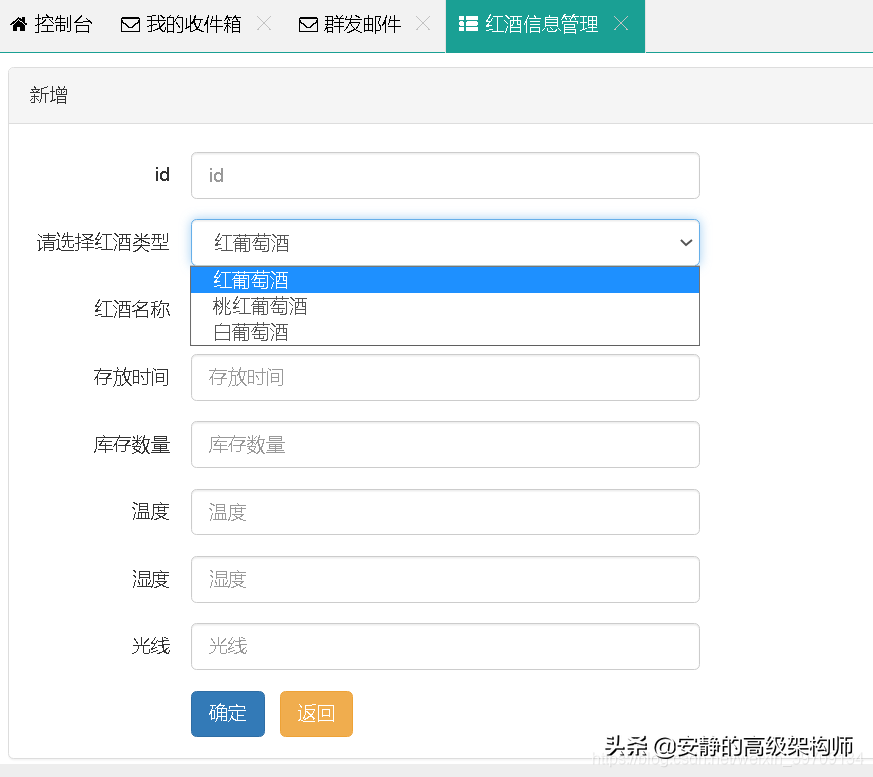
Task: Click the envelope icon beside 群发邮件
Action: [x=308, y=25]
